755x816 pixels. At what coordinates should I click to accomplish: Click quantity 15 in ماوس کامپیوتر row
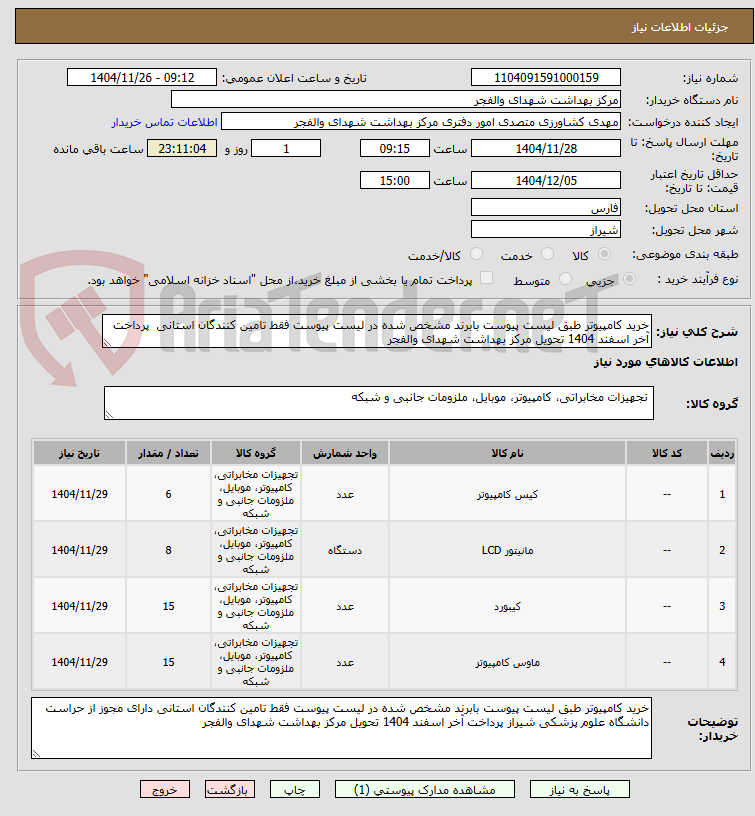click(x=168, y=662)
